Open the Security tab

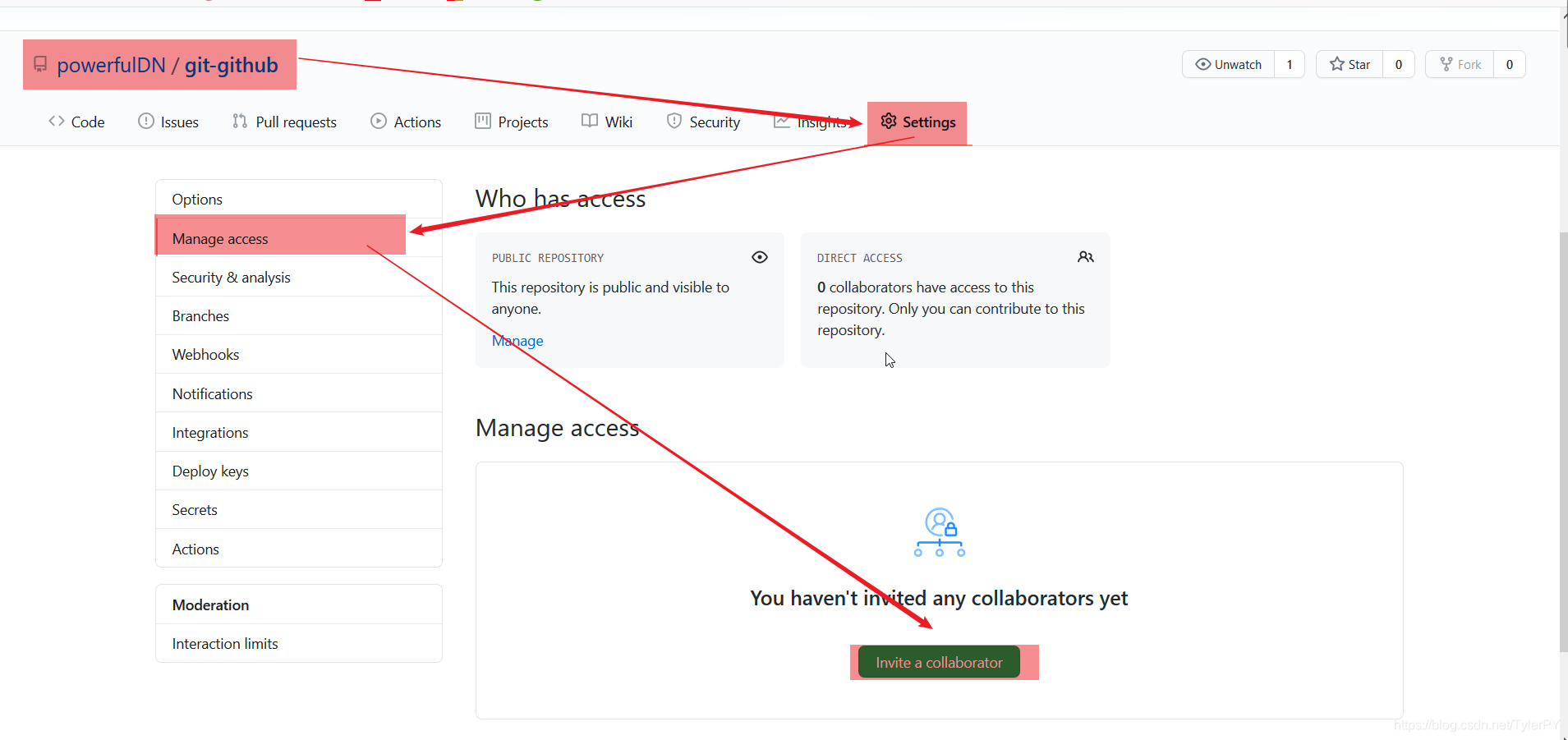703,122
